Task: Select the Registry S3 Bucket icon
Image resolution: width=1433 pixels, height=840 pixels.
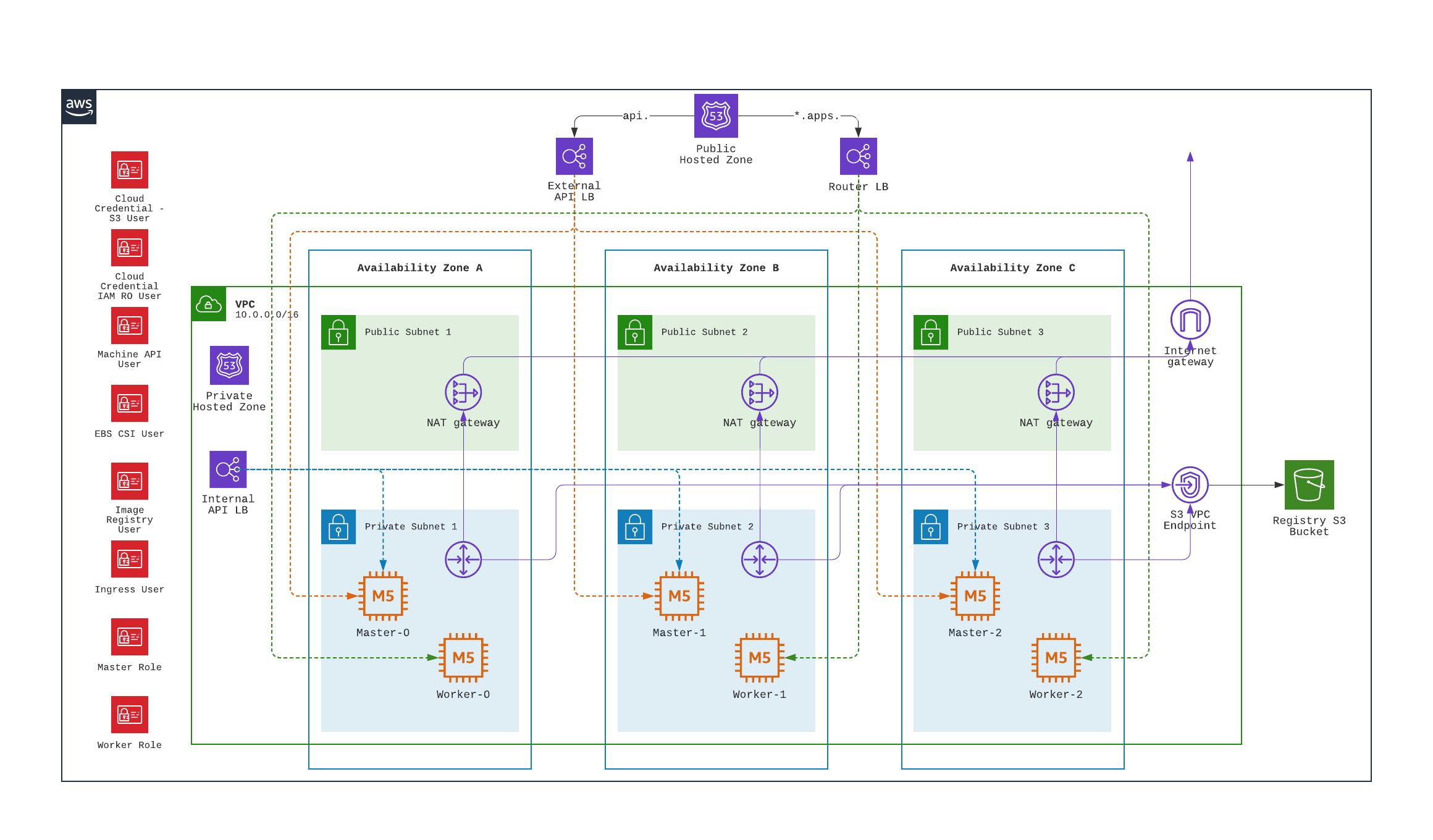Action: (x=1309, y=485)
